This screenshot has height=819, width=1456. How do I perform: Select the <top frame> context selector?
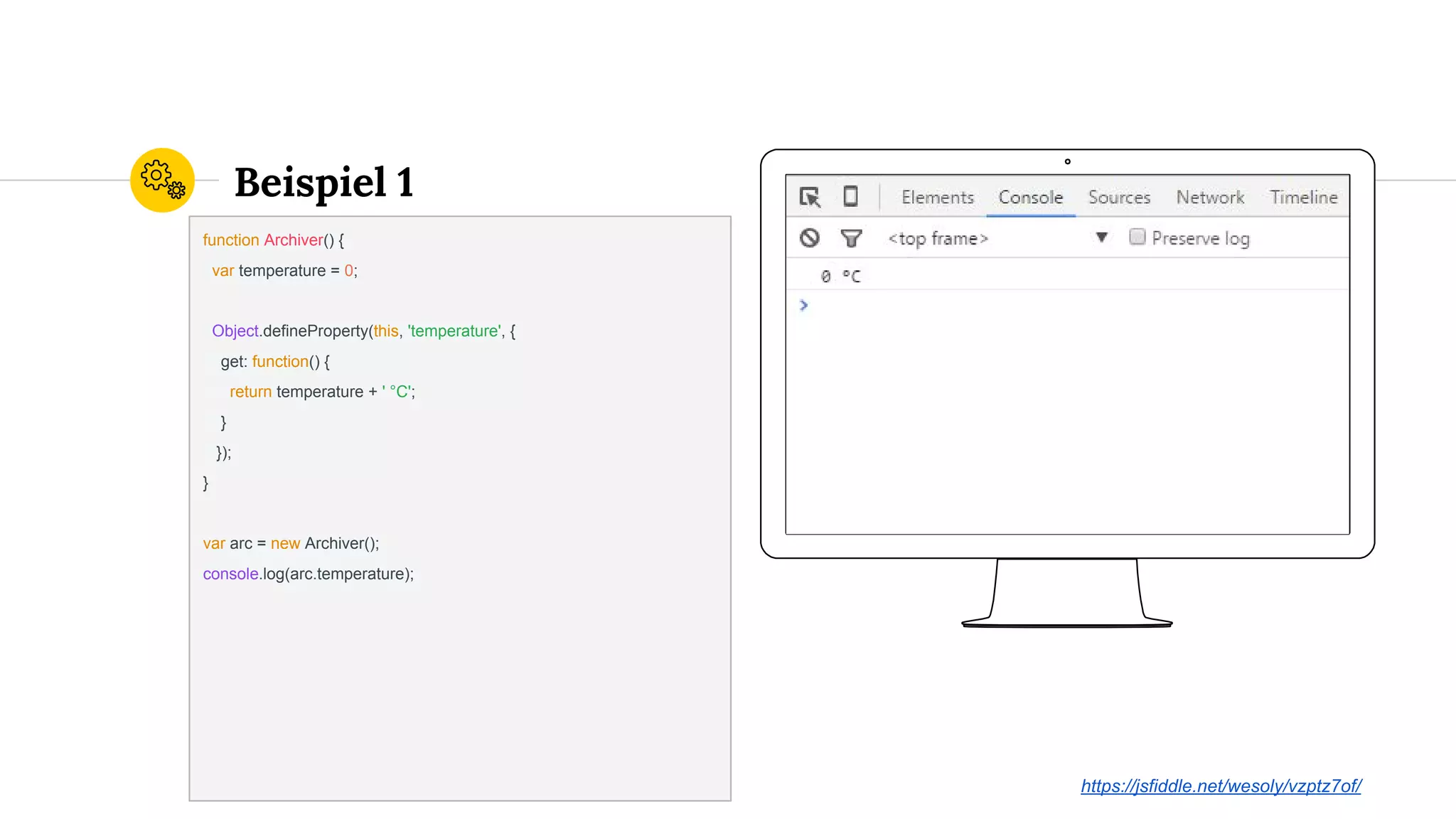pyautogui.click(x=938, y=239)
